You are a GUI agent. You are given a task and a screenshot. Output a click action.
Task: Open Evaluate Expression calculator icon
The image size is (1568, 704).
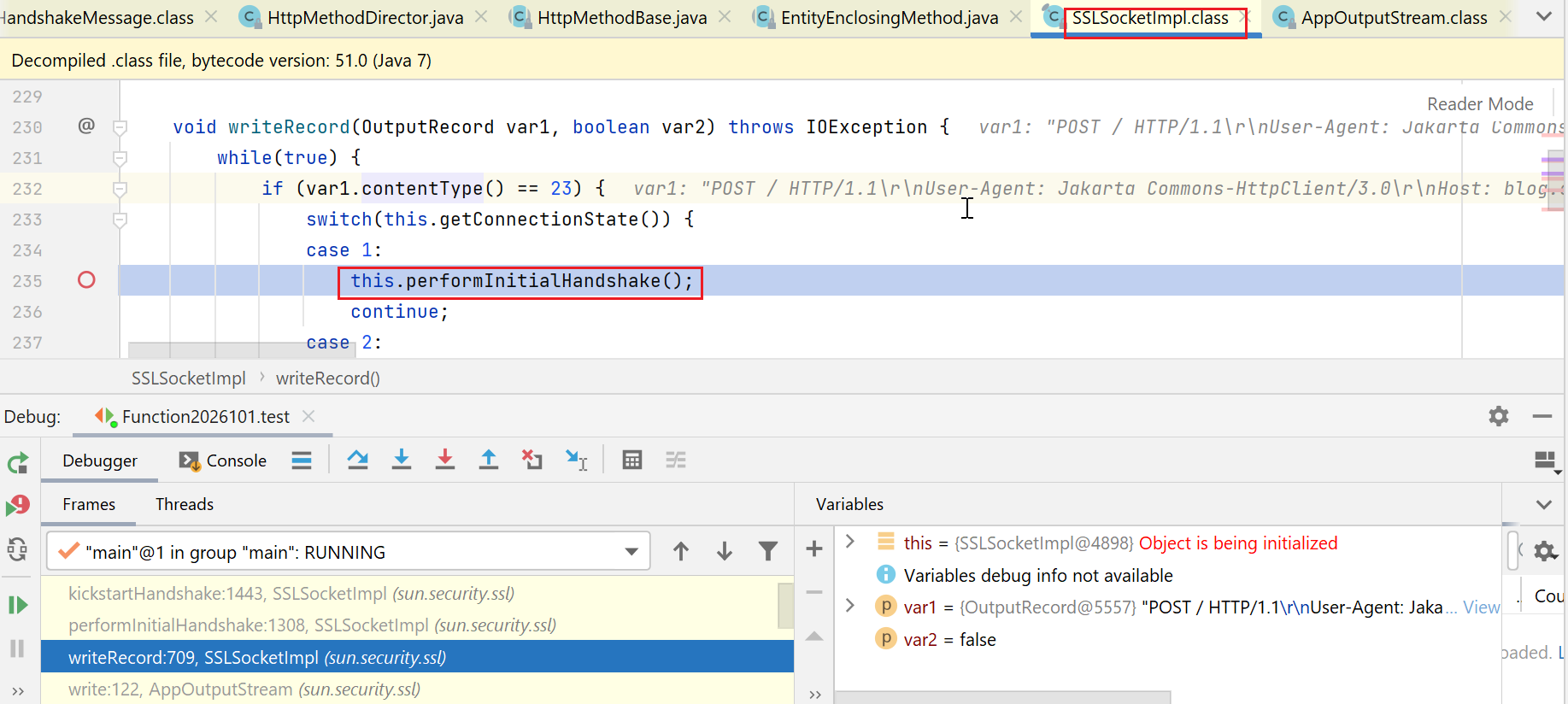click(x=632, y=461)
